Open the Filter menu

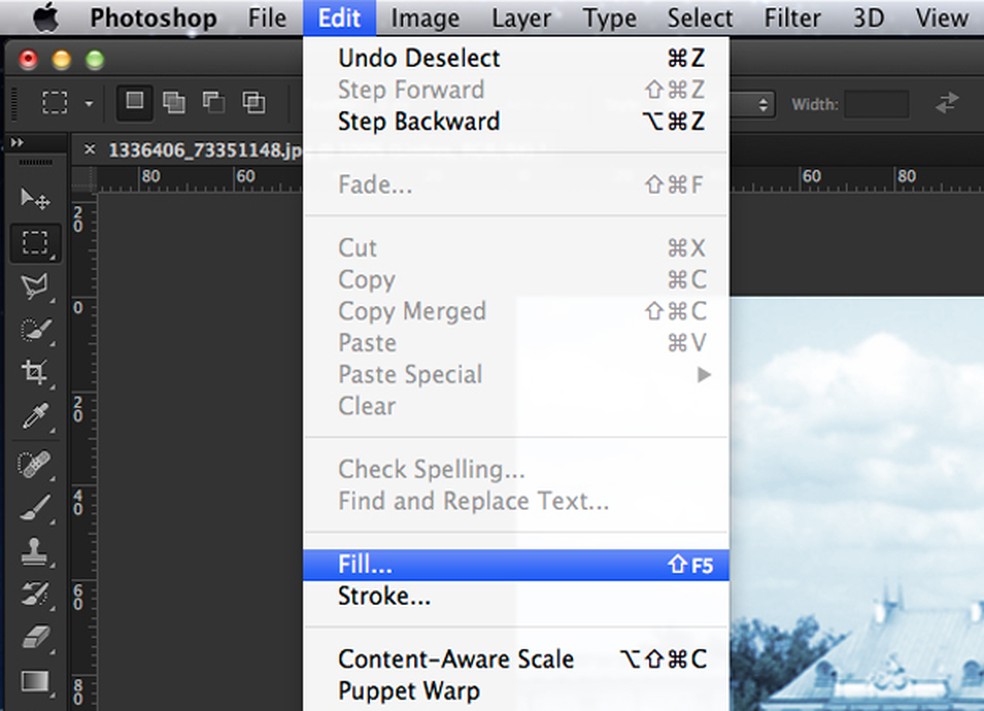tap(793, 18)
